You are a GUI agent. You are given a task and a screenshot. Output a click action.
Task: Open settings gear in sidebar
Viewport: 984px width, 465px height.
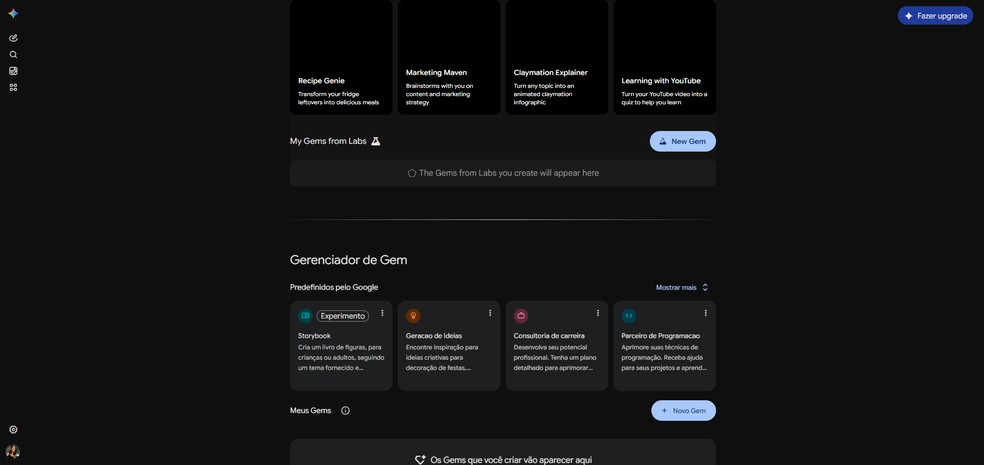[13, 430]
